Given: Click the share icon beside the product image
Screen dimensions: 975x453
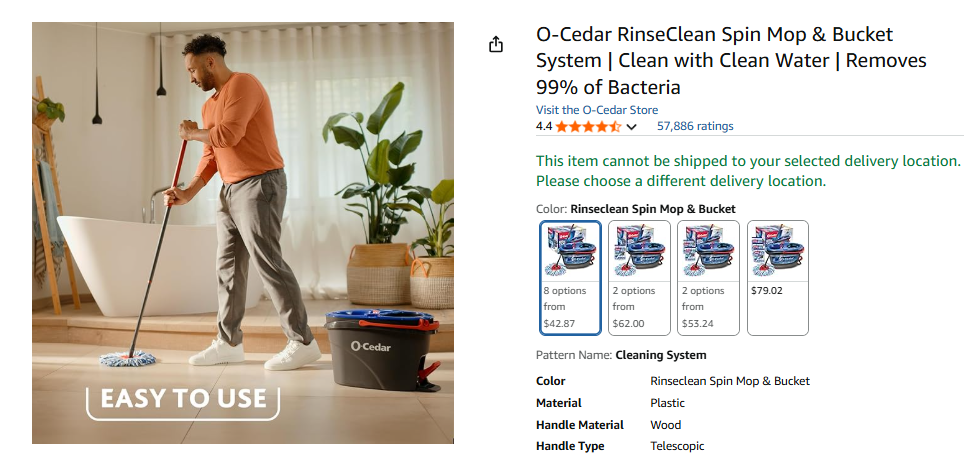Looking at the screenshot, I should (x=495, y=45).
